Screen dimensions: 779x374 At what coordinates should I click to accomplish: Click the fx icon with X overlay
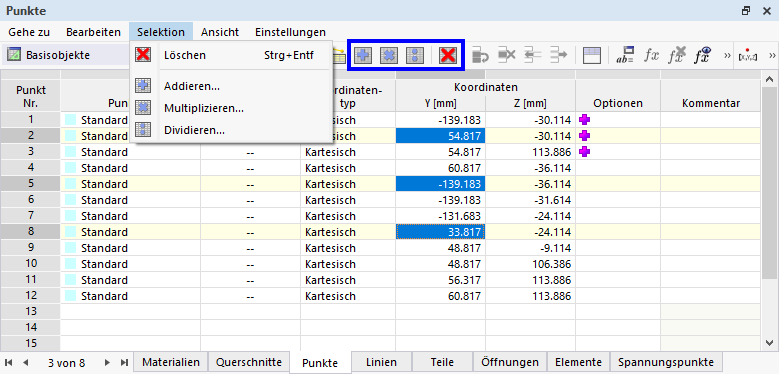pyautogui.click(x=677, y=55)
